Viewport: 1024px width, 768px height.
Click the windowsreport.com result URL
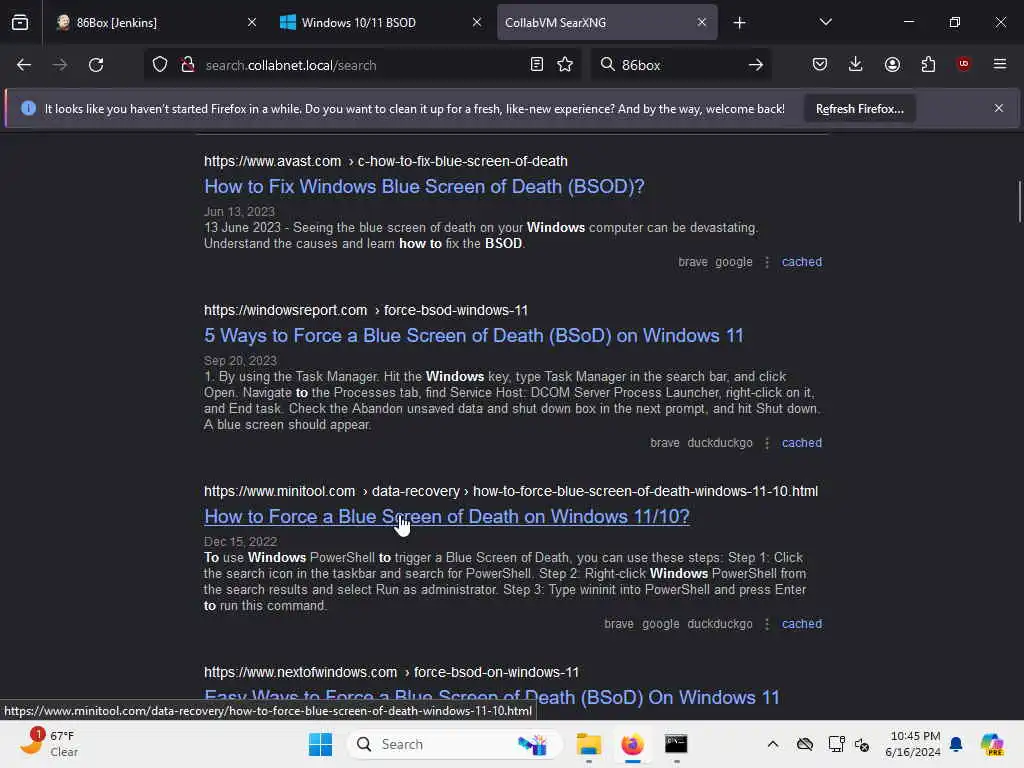pos(366,310)
